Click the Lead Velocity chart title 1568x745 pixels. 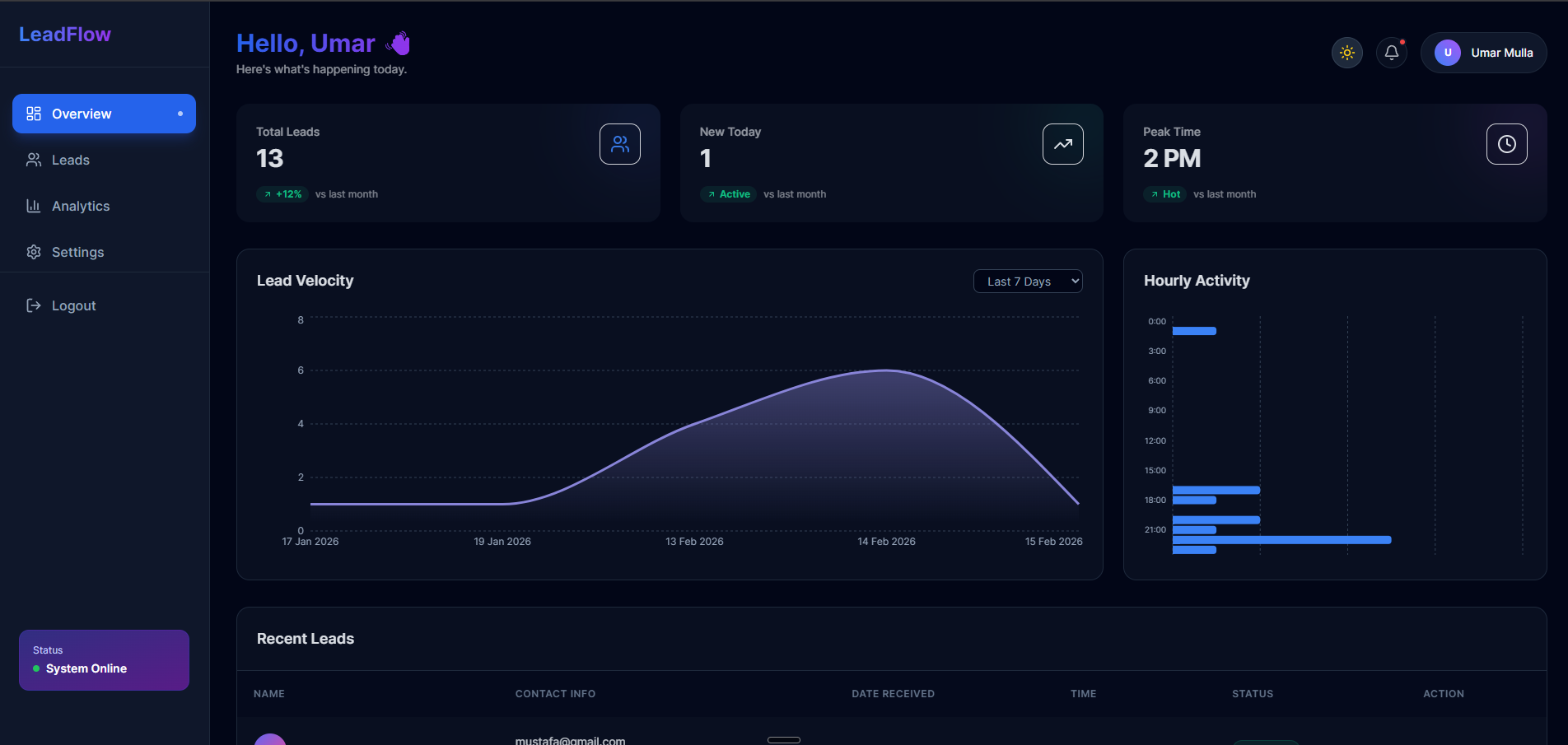click(x=306, y=281)
